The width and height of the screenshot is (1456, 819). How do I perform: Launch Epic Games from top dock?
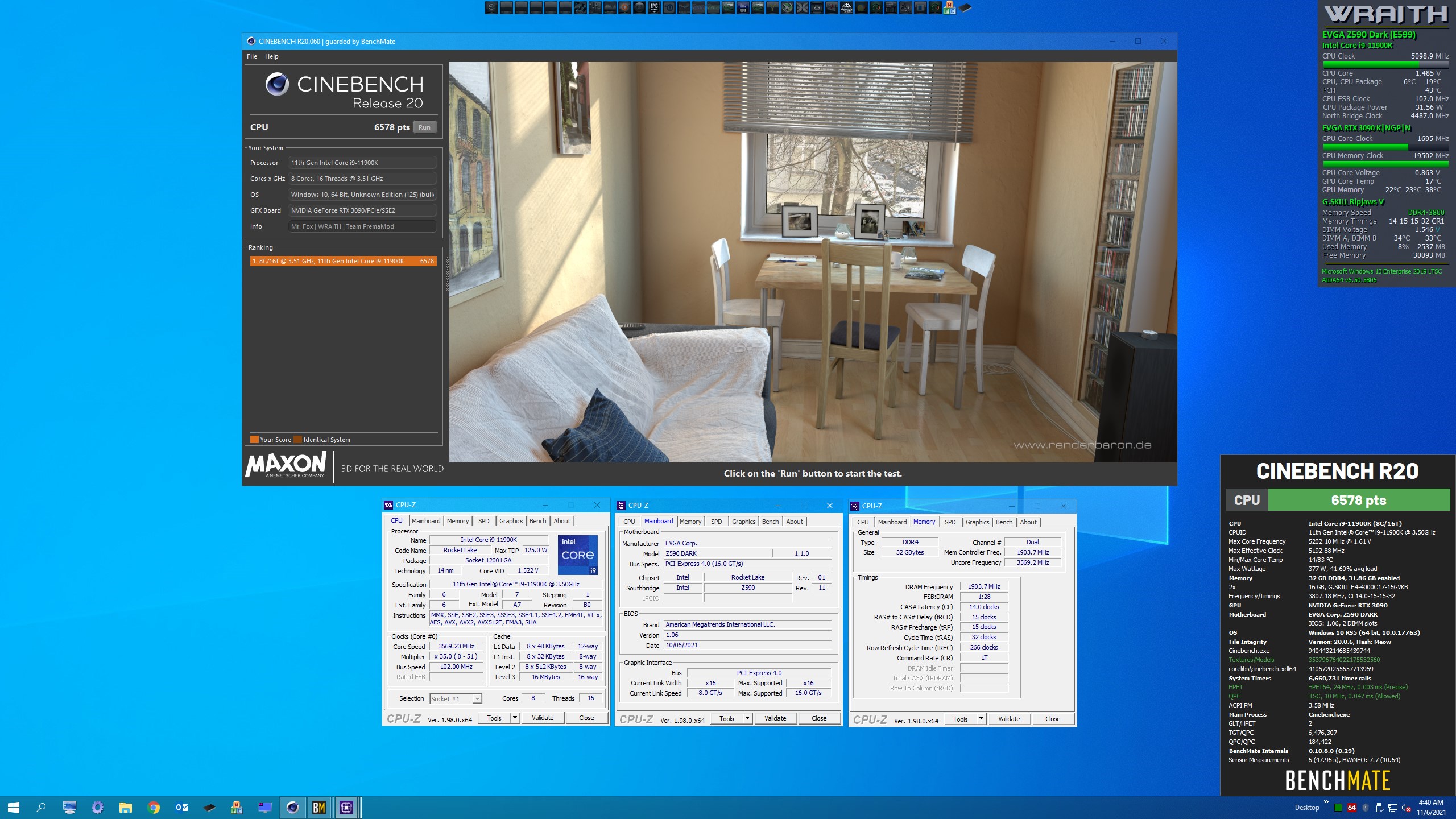(x=654, y=7)
